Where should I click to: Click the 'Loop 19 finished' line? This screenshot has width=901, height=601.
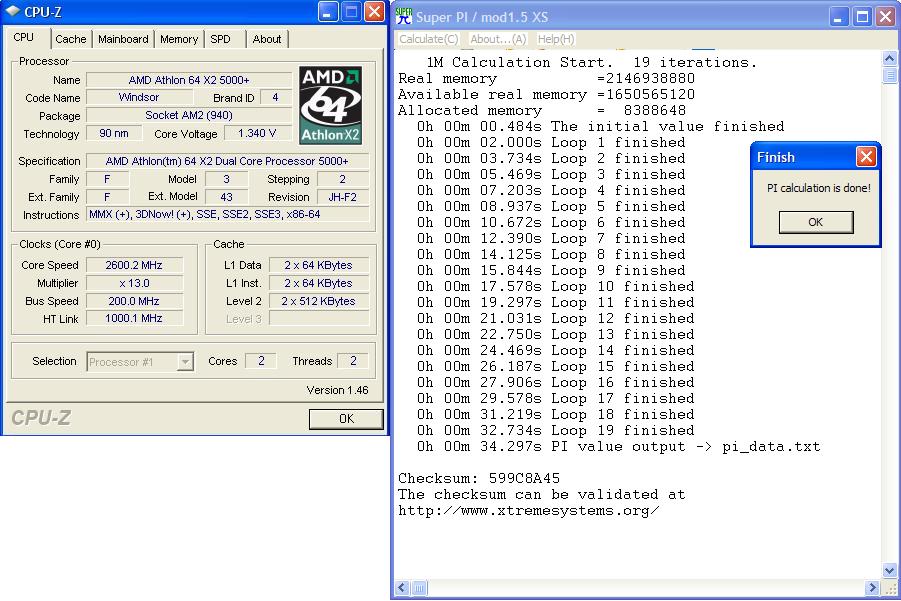[556, 430]
